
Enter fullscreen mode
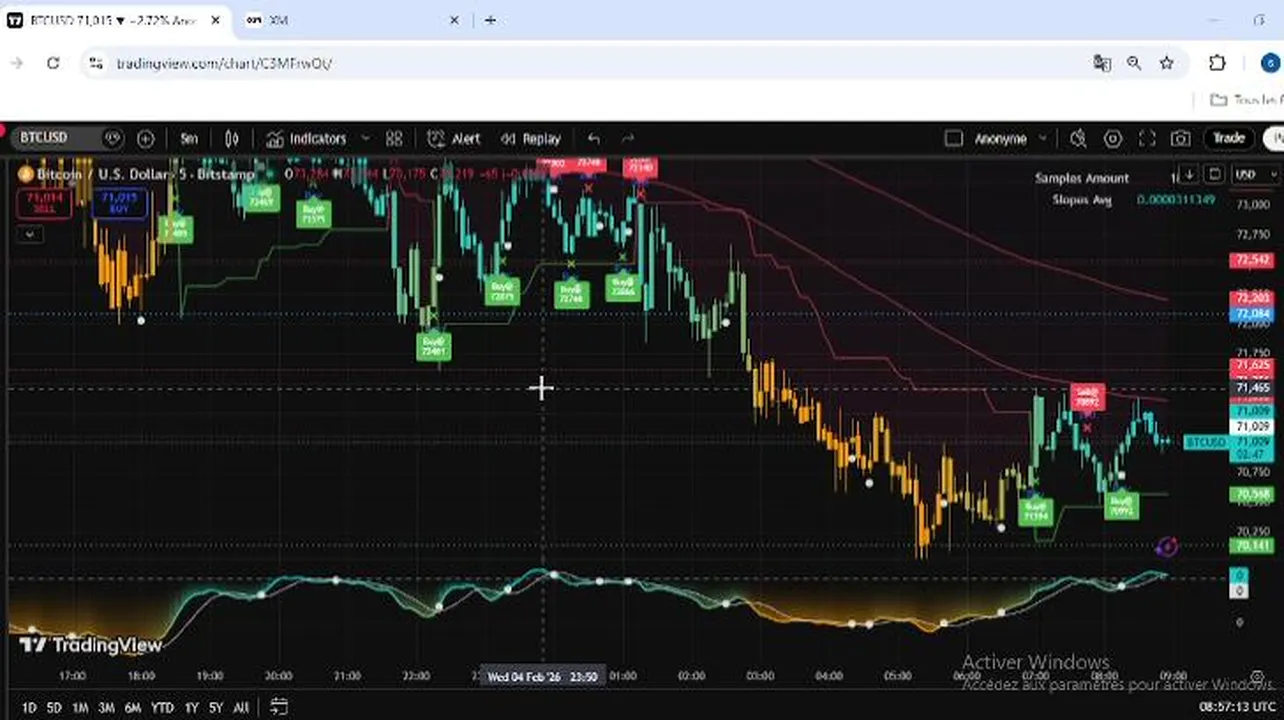[x=1147, y=139]
